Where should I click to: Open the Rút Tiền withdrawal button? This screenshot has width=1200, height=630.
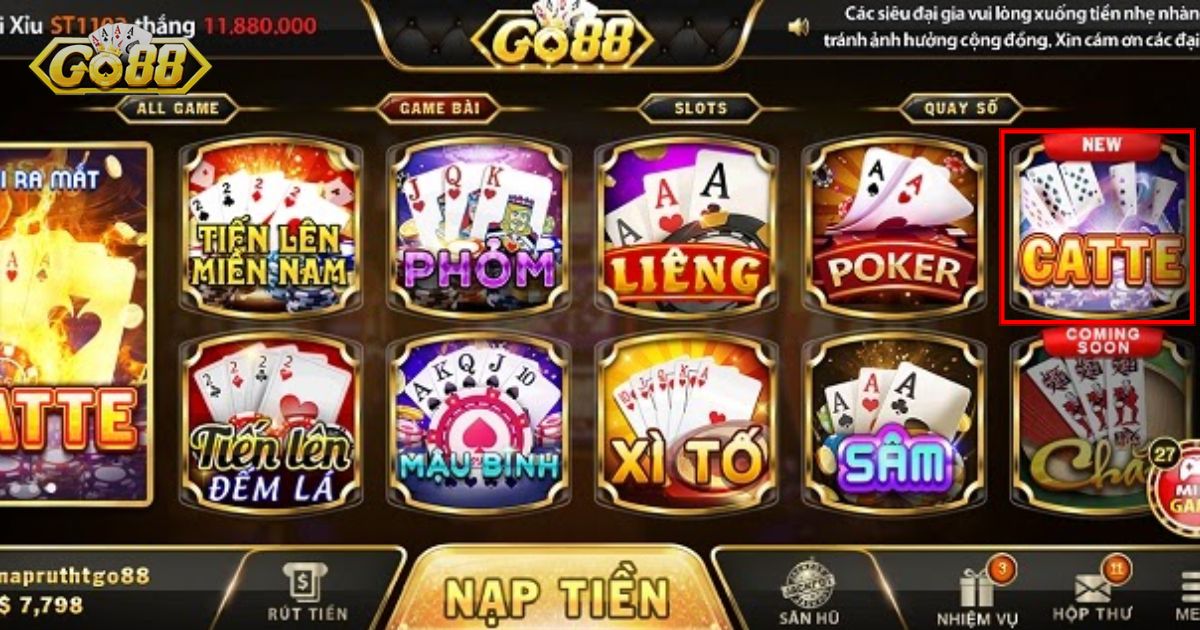point(307,593)
